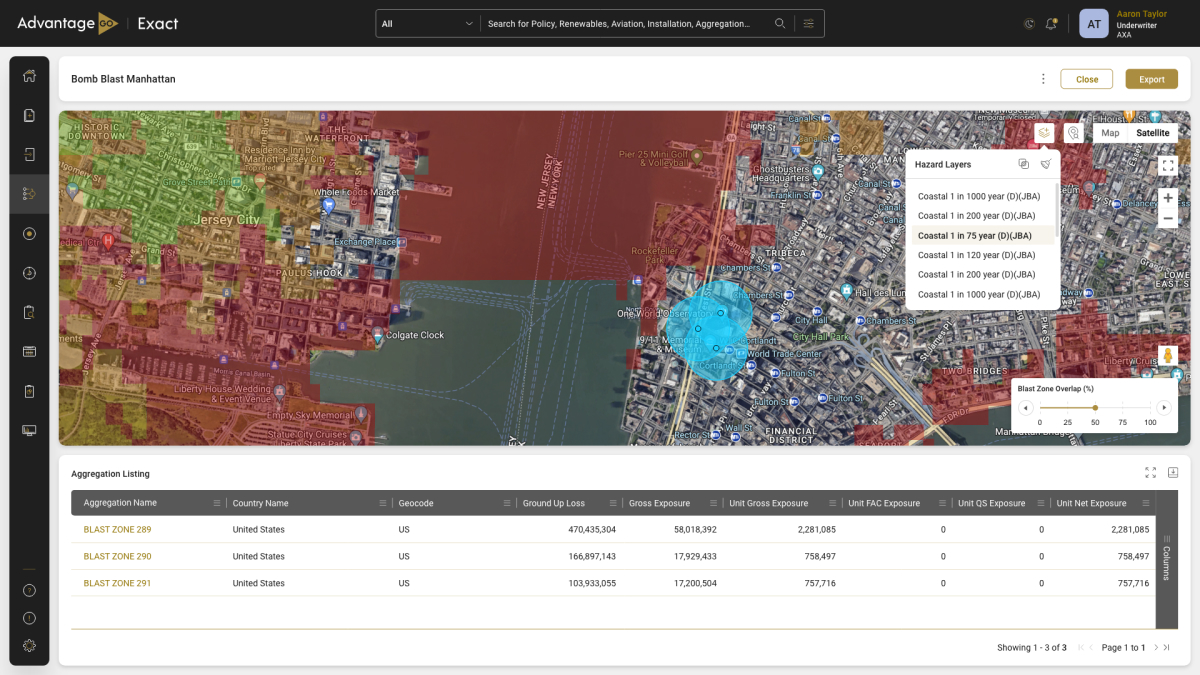Open settings gear in the sidebar
The height and width of the screenshot is (675, 1200).
pyautogui.click(x=29, y=646)
